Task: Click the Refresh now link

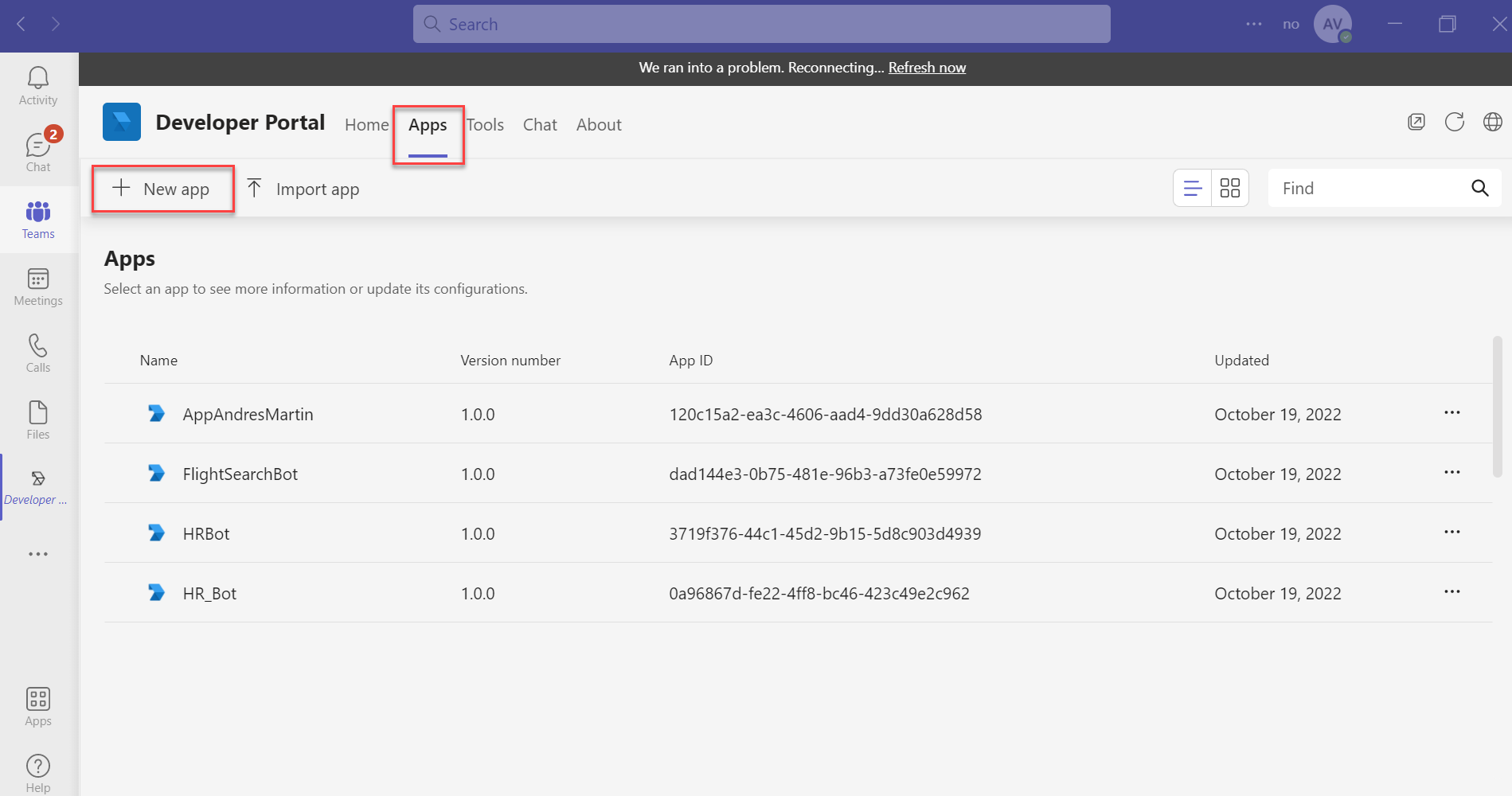Action: click(927, 68)
